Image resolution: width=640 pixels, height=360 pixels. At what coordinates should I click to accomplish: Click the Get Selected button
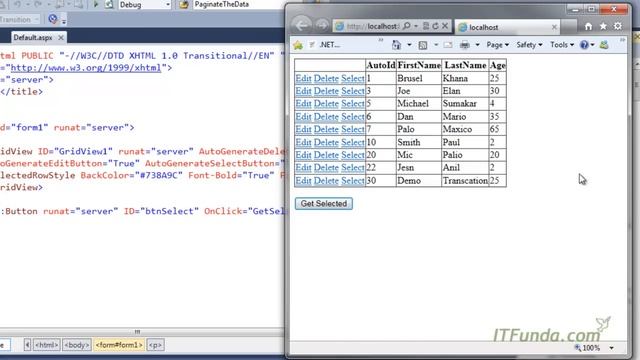coord(324,203)
